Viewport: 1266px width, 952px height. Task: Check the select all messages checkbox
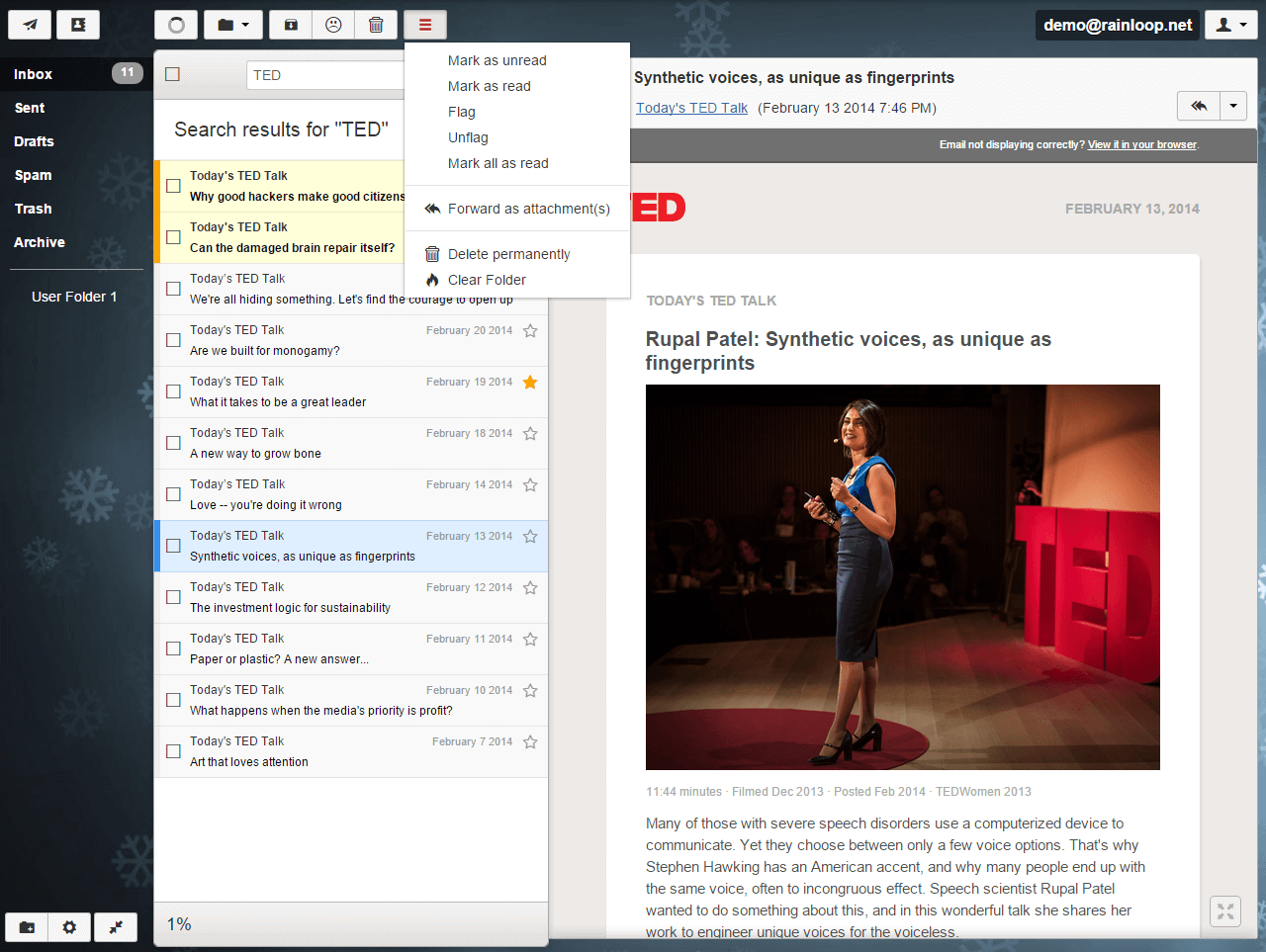[x=173, y=74]
